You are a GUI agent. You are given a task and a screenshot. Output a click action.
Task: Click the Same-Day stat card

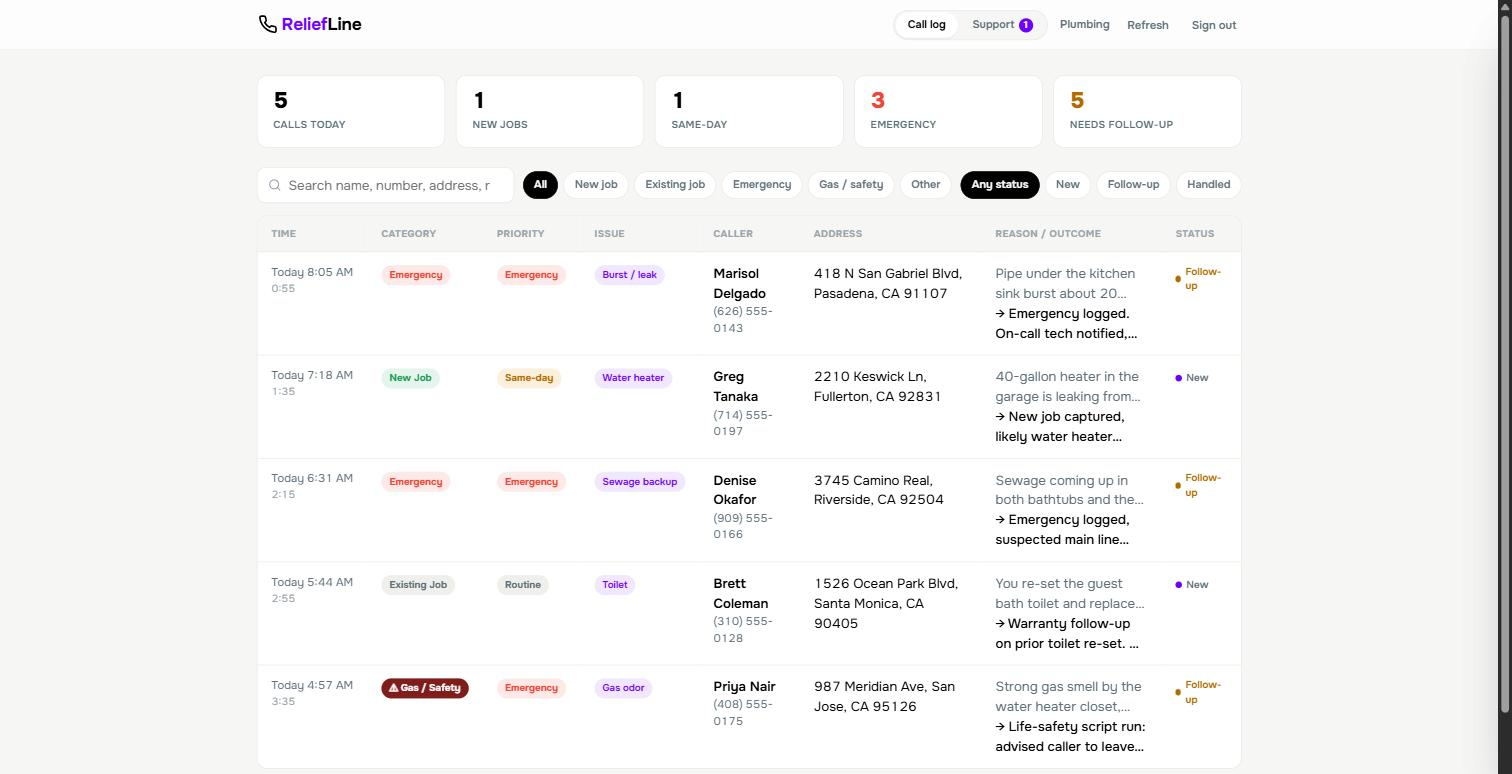pyautogui.click(x=749, y=111)
